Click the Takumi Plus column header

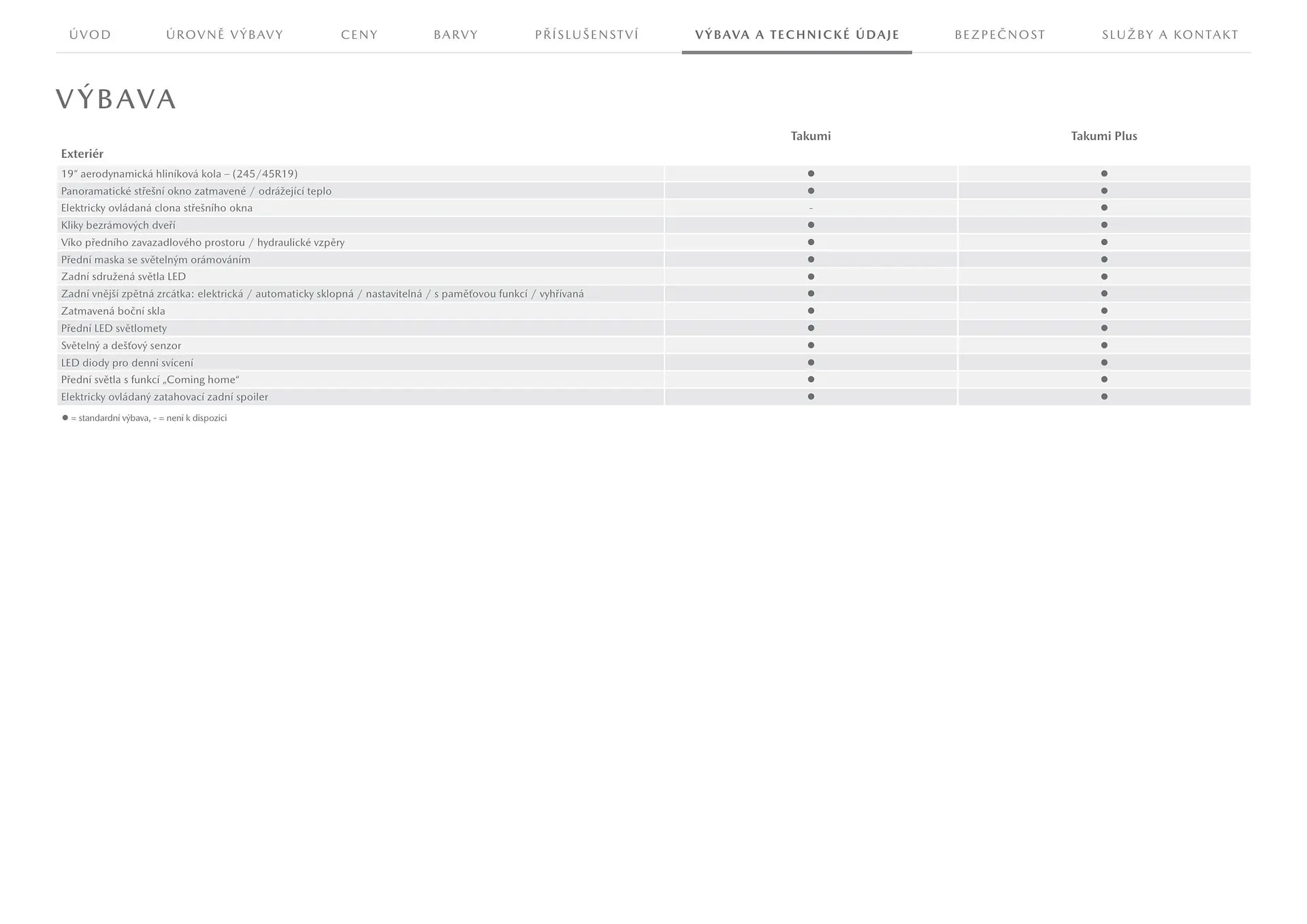(x=1103, y=136)
